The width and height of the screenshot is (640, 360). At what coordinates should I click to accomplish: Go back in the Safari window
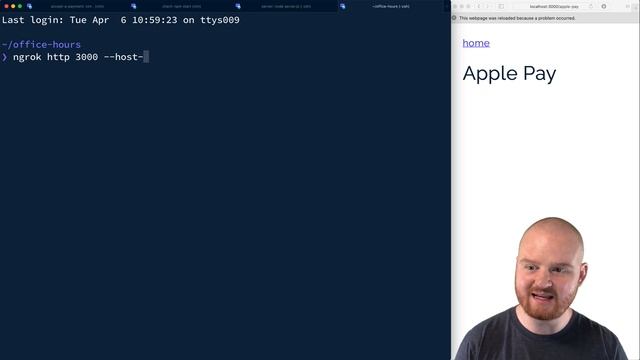tap(479, 7)
